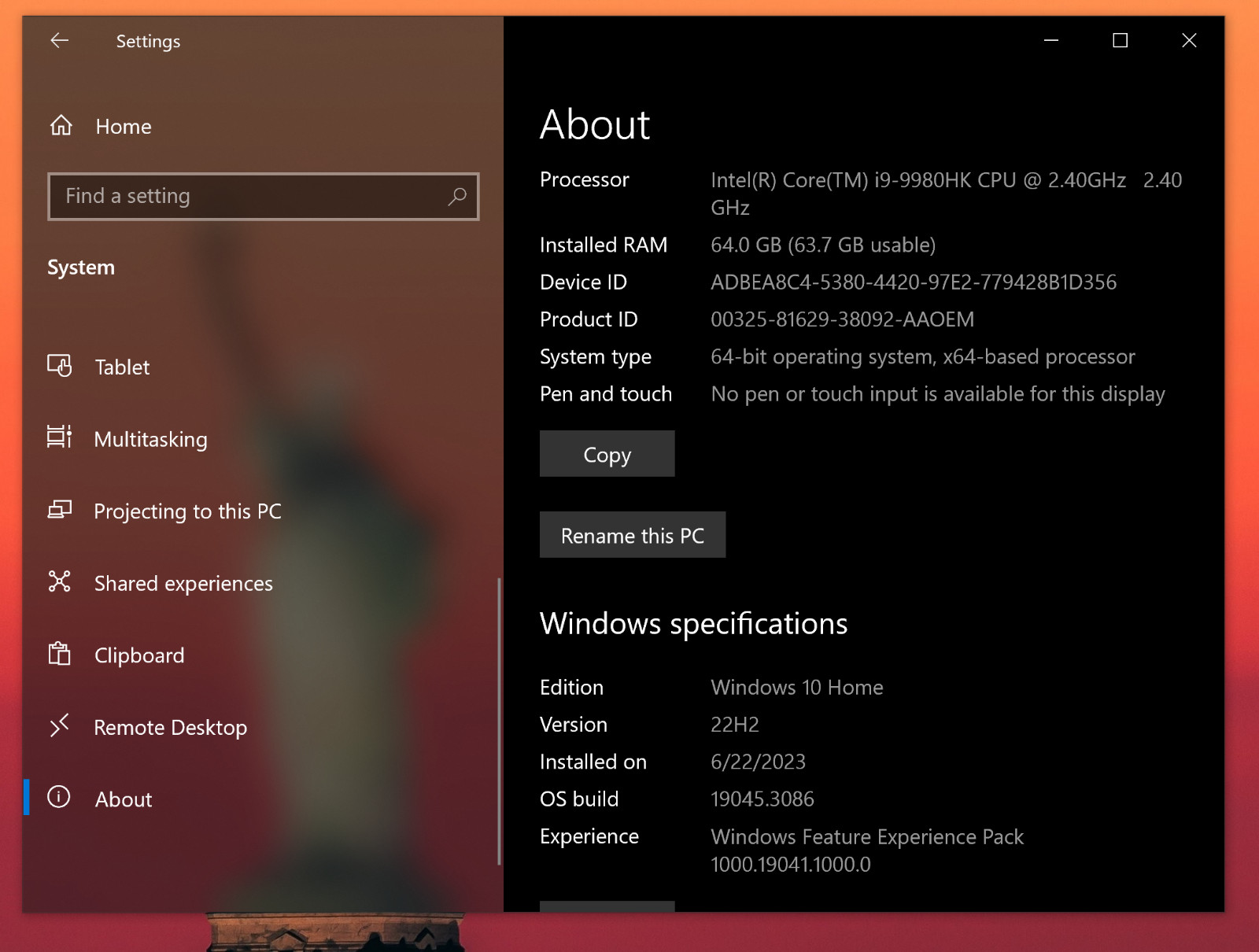Focus the Find a setting search box
This screenshot has height=952, width=1259.
[263, 197]
